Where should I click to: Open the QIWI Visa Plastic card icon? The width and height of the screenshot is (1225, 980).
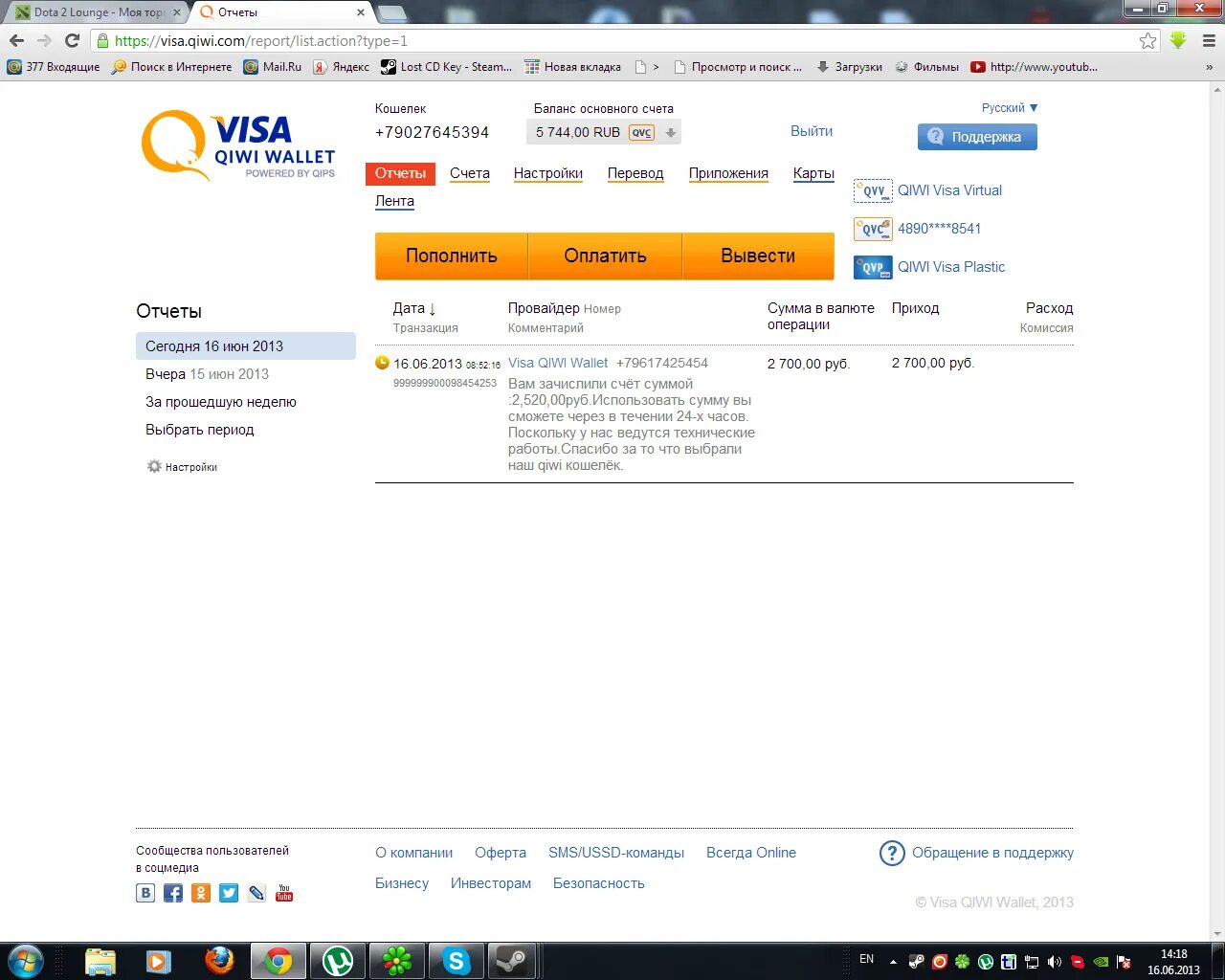click(872, 267)
